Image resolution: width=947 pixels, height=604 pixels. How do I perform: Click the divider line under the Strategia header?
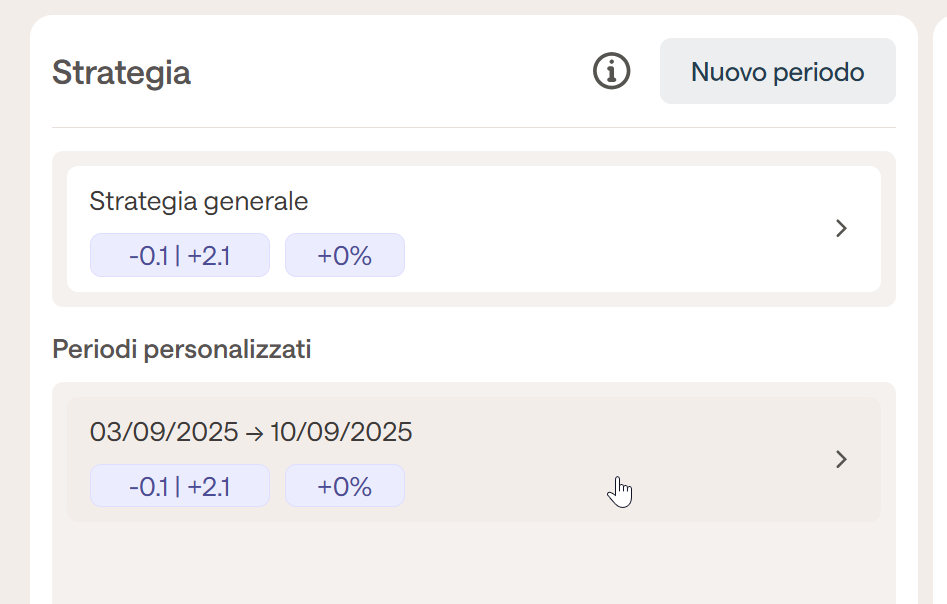[x=474, y=127]
